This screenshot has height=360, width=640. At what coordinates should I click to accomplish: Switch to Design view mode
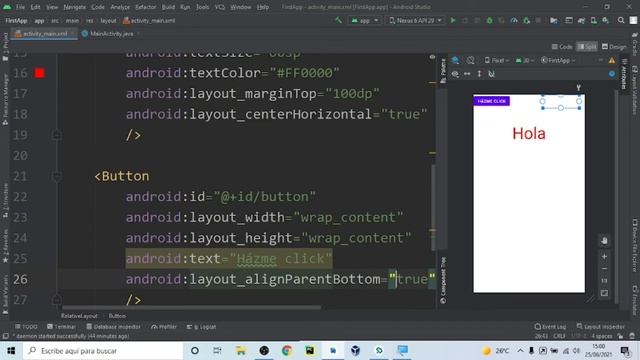coord(614,47)
